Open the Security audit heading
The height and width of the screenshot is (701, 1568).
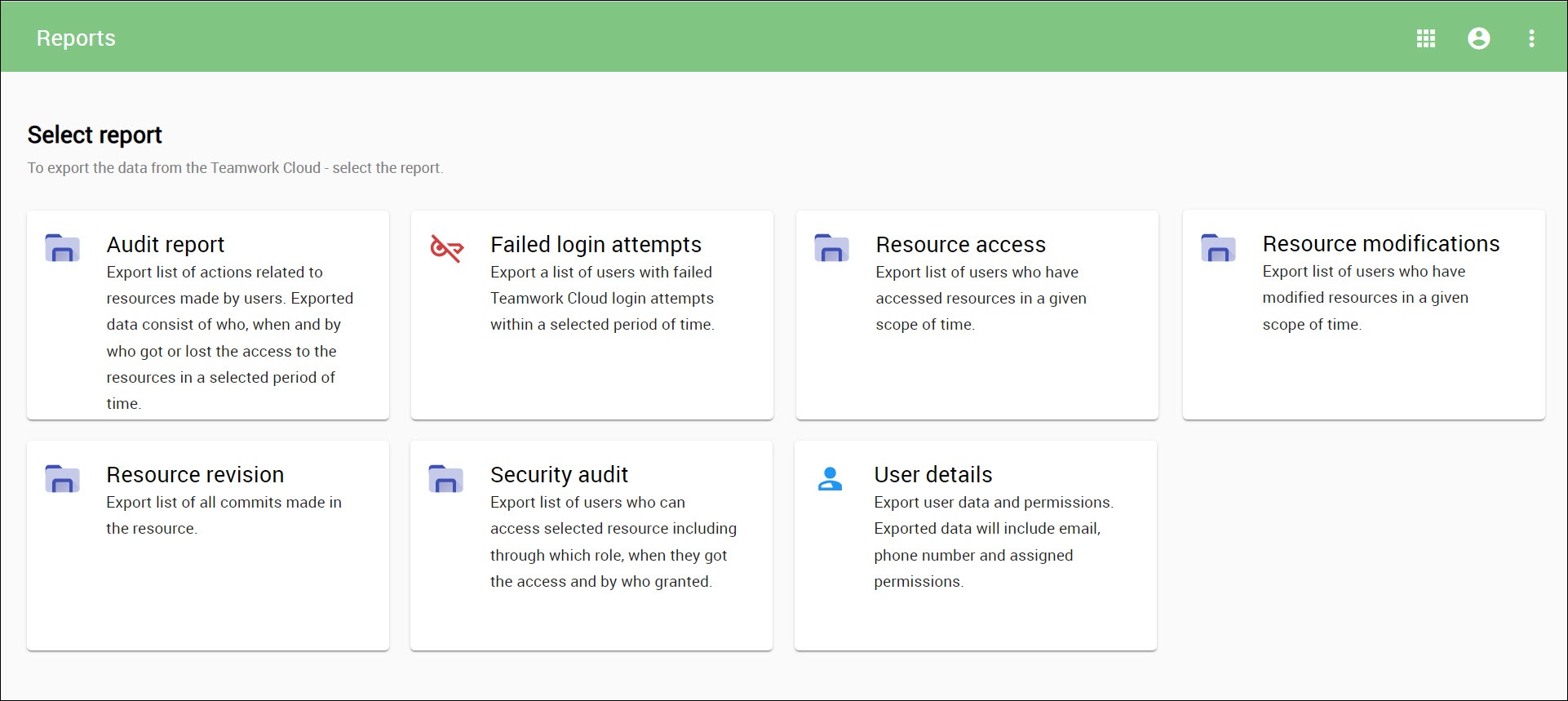(559, 475)
